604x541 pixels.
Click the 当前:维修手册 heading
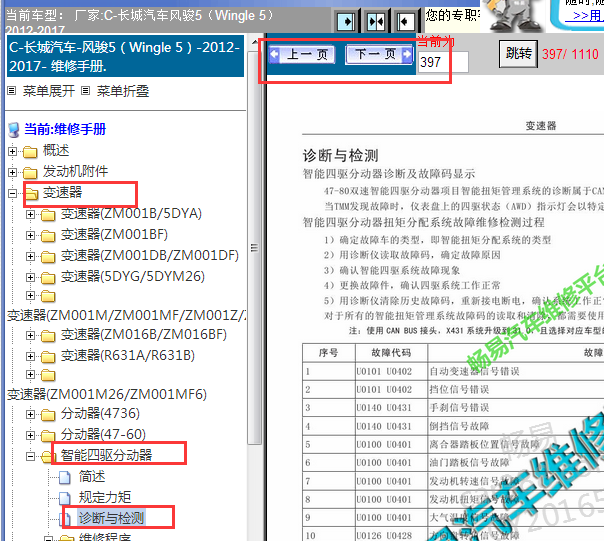tap(65, 129)
